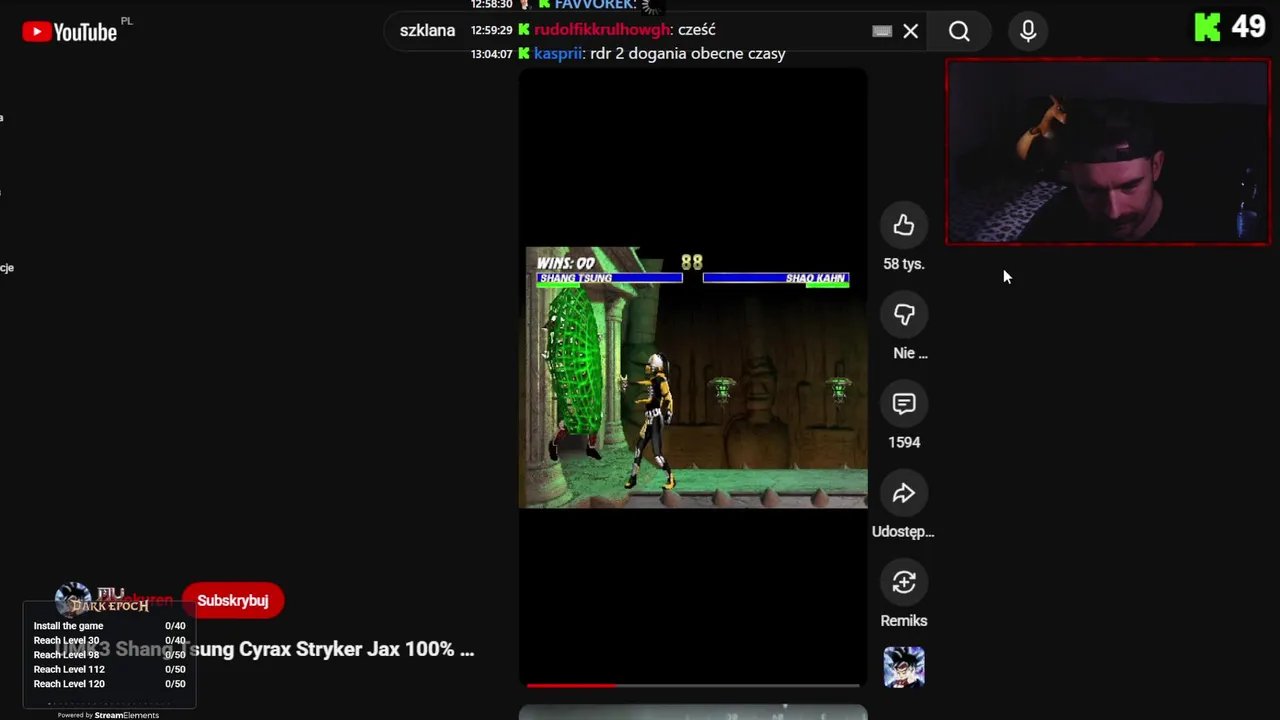Open the on-screen keyboard icon in search

click(882, 31)
